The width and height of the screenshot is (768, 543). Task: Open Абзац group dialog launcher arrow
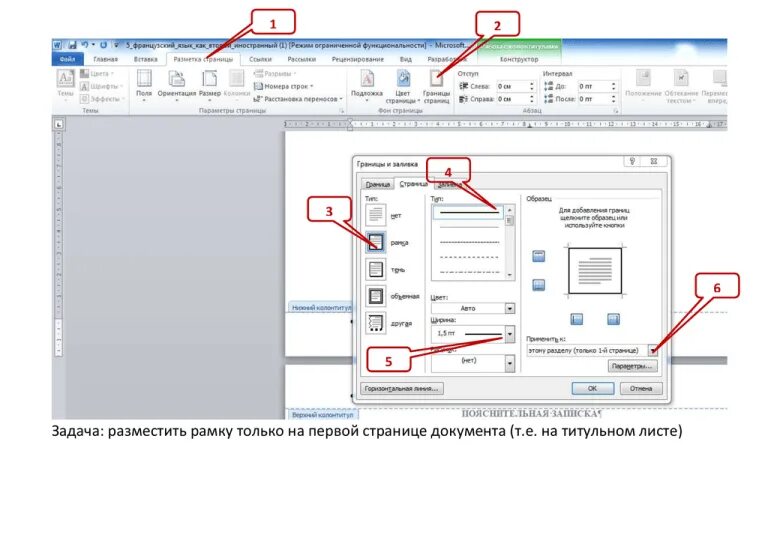click(616, 111)
